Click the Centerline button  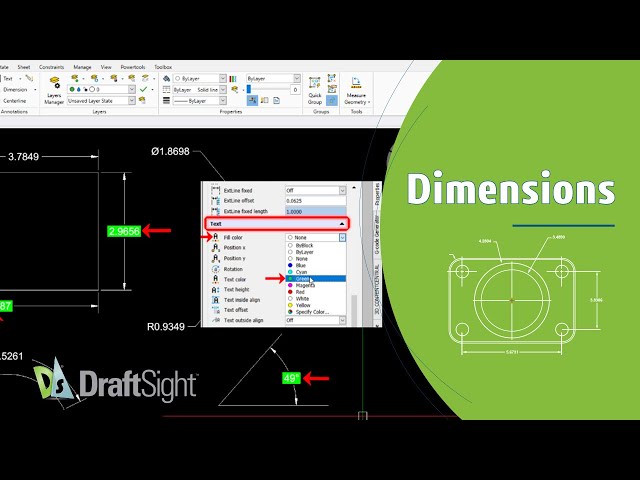14,100
